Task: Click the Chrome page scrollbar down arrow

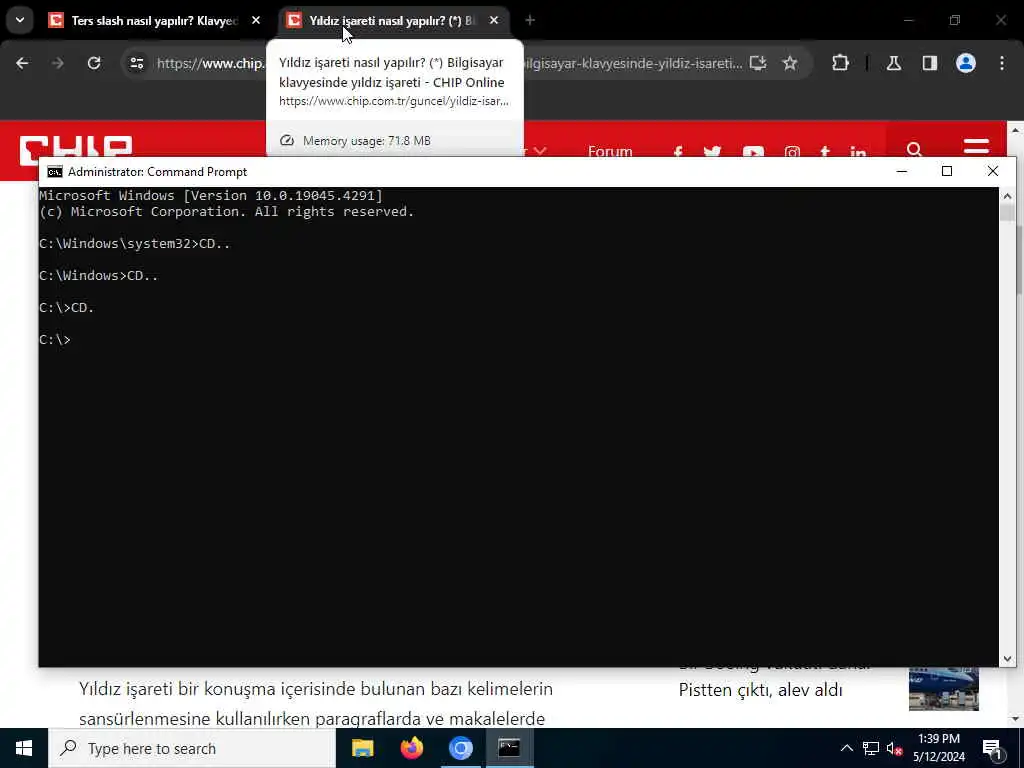Action: (x=1015, y=719)
